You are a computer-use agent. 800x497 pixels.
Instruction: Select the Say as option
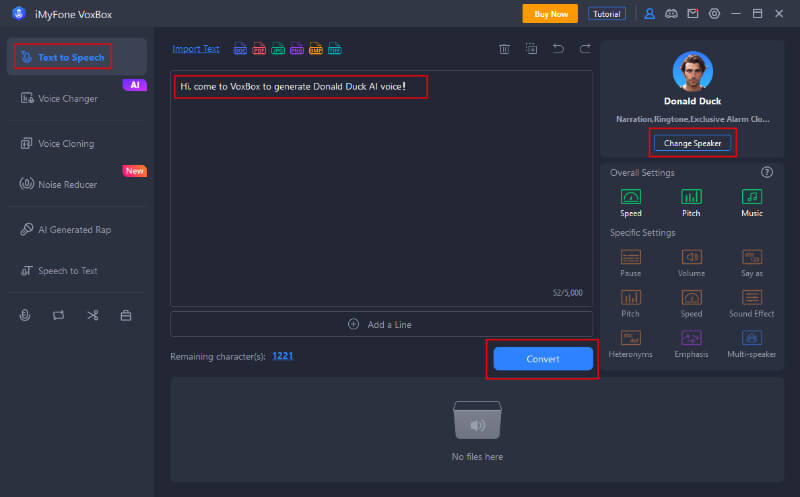coord(752,263)
